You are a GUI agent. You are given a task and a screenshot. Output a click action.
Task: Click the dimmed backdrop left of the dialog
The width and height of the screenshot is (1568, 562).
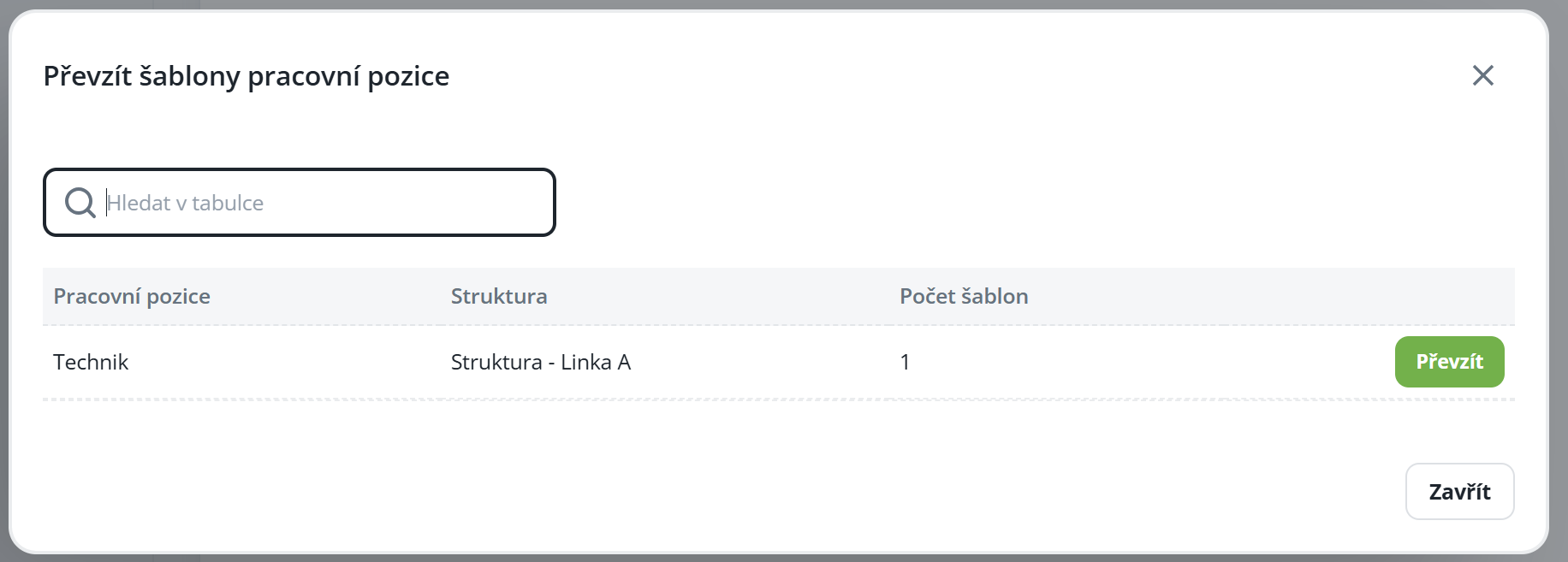3,282
